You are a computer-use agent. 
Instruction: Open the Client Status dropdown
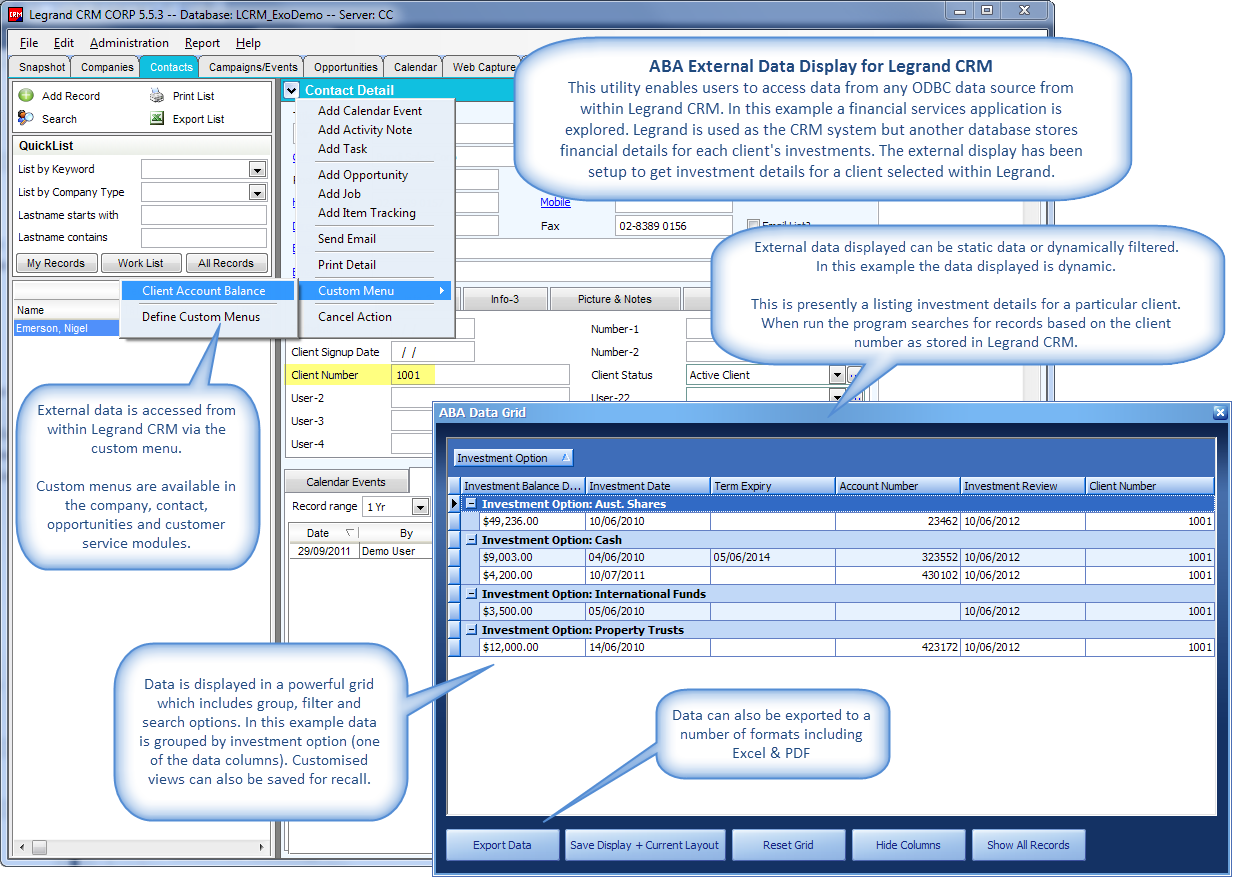click(x=837, y=375)
